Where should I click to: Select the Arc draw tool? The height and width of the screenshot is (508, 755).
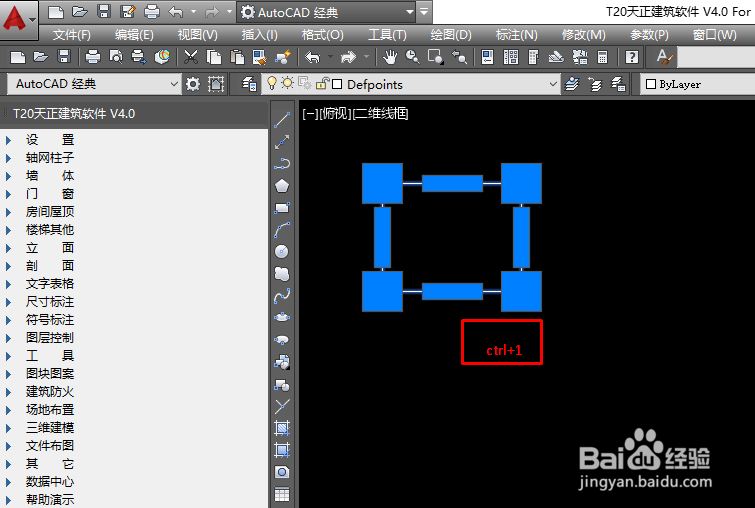[282, 230]
